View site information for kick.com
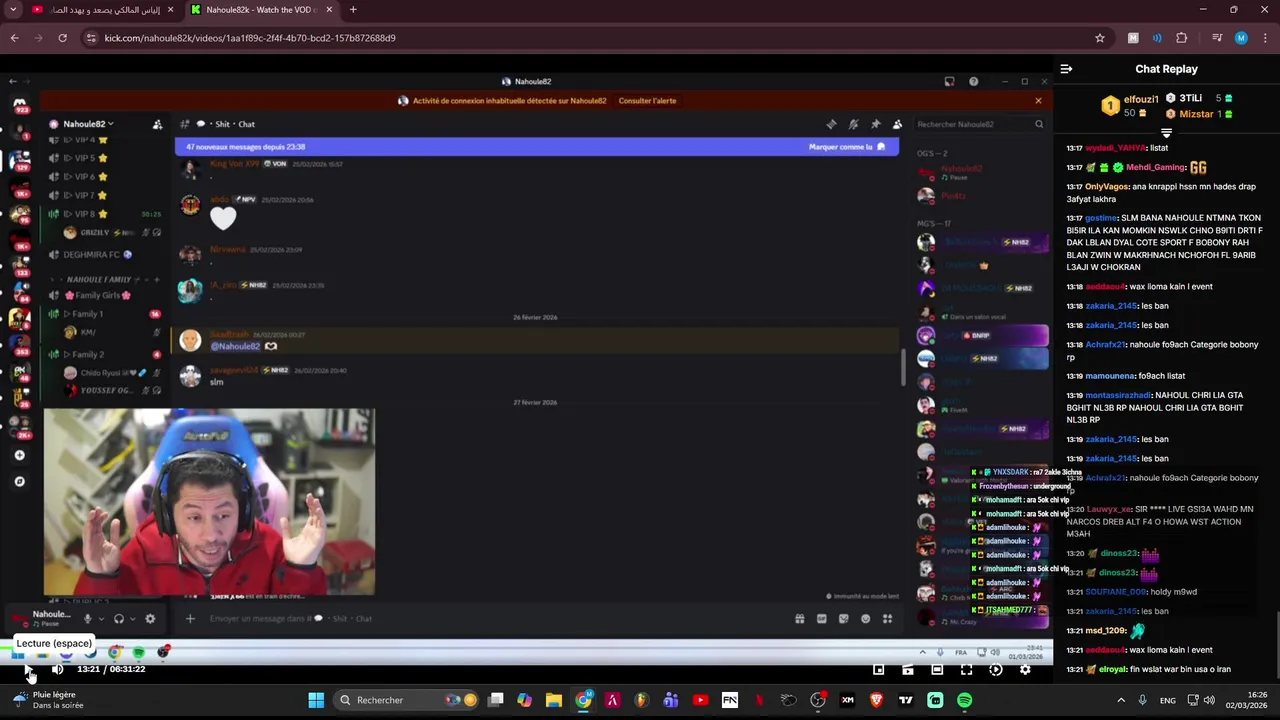 point(91,38)
